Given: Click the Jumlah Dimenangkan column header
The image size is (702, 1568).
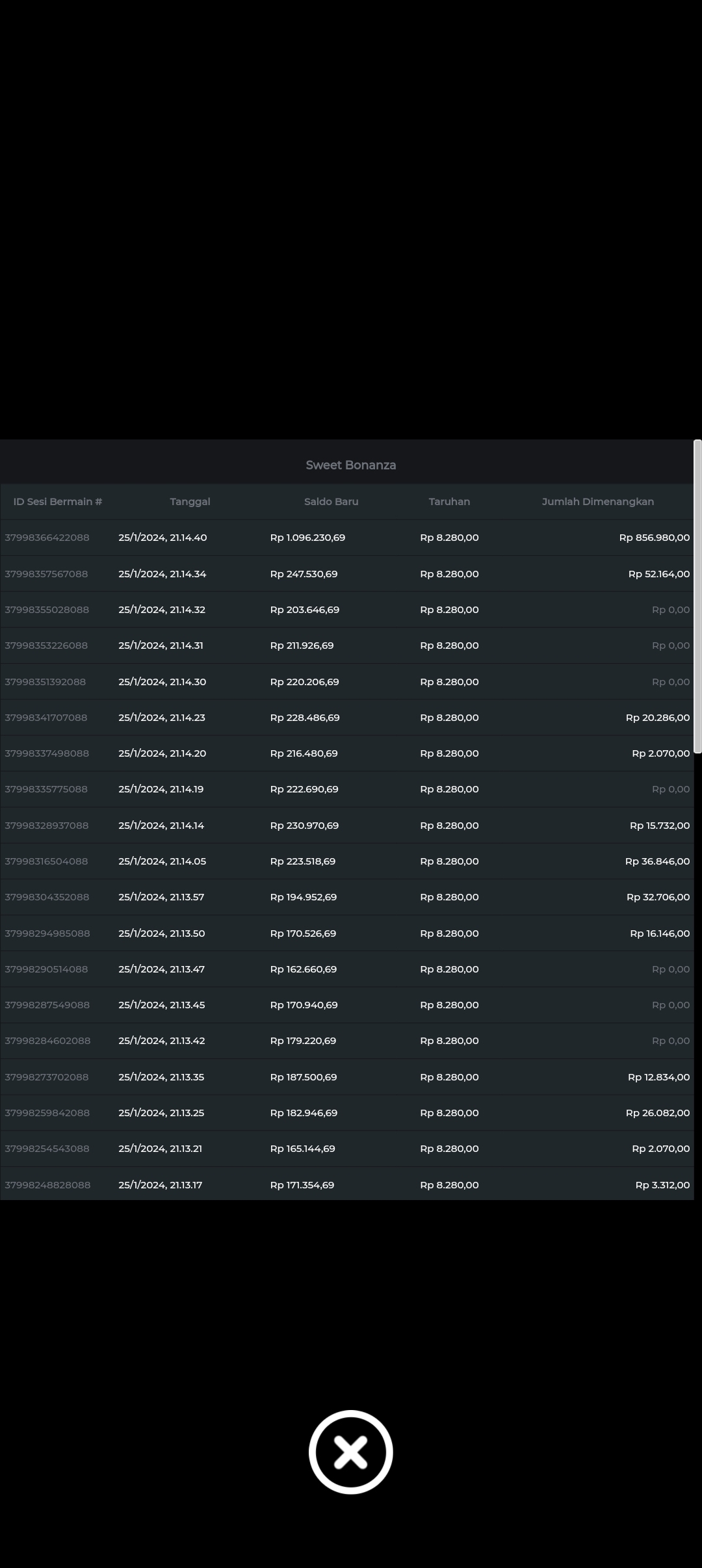Looking at the screenshot, I should click(597, 501).
